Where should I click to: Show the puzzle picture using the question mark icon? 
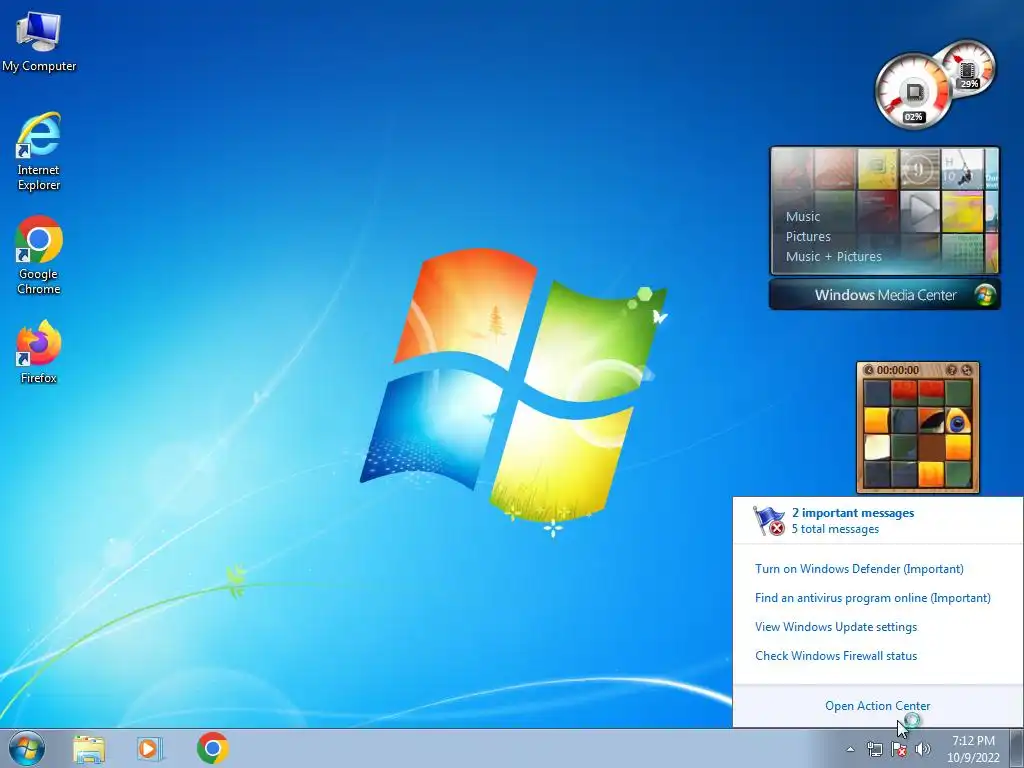(x=952, y=370)
